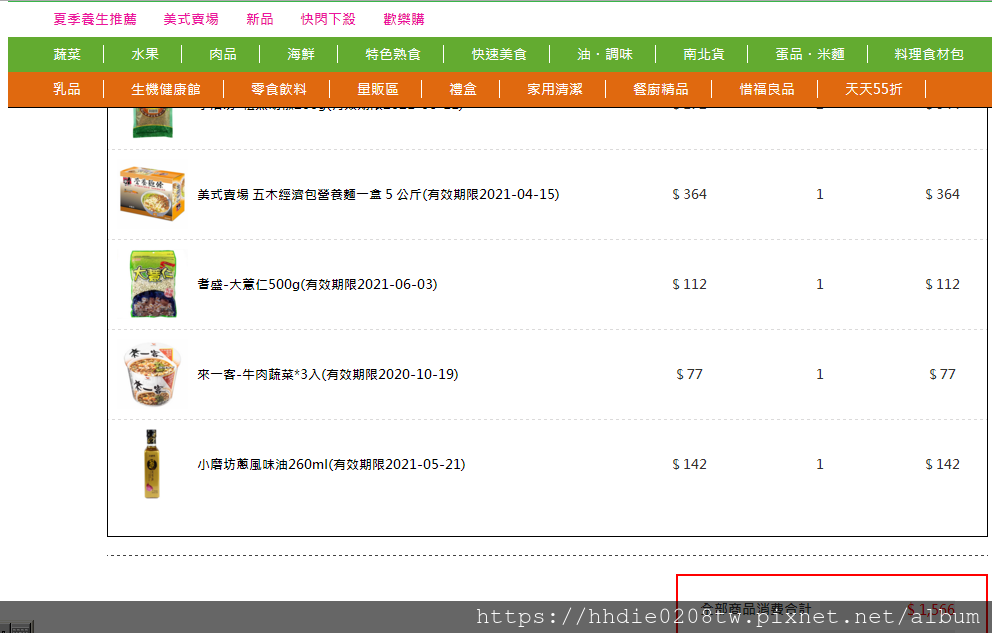Browse the 家用清潔 category
Image resolution: width=992 pixels, height=633 pixels.
[555, 89]
